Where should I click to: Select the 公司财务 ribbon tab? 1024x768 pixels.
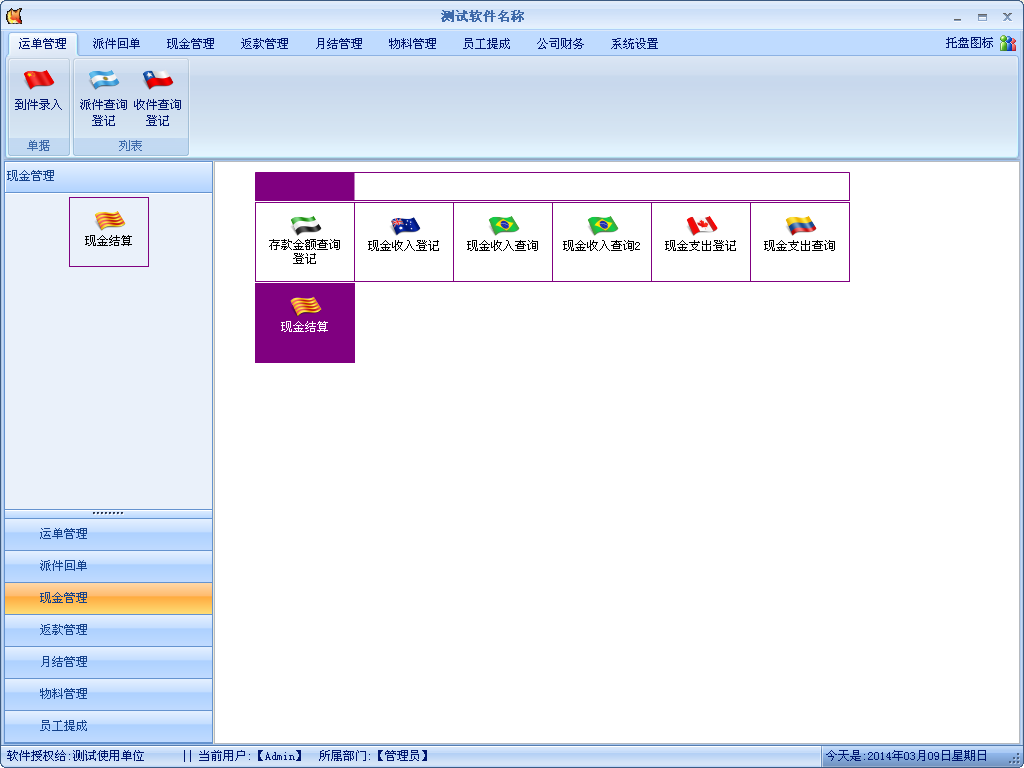point(560,44)
